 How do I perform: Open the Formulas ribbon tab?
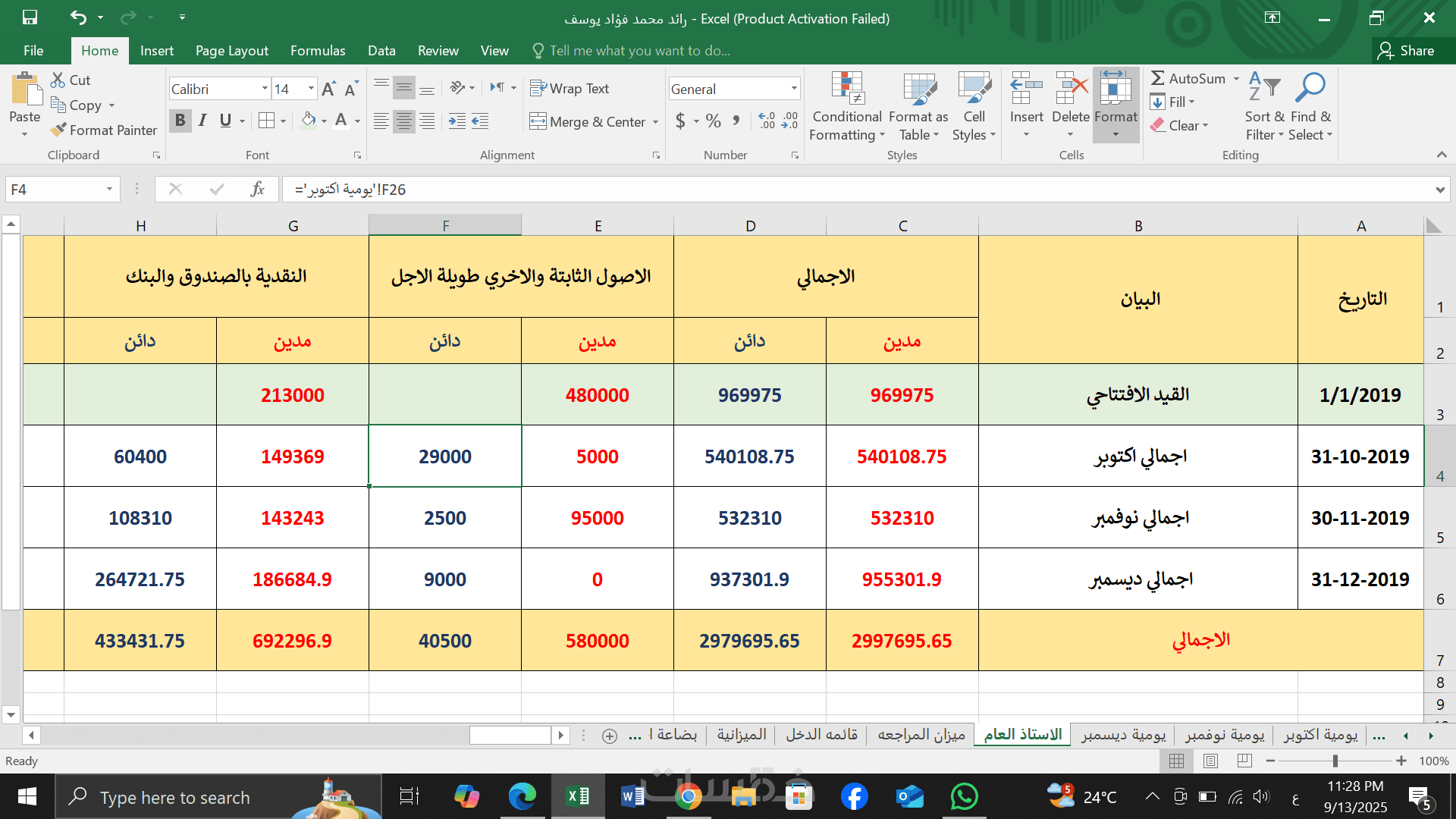click(x=318, y=51)
